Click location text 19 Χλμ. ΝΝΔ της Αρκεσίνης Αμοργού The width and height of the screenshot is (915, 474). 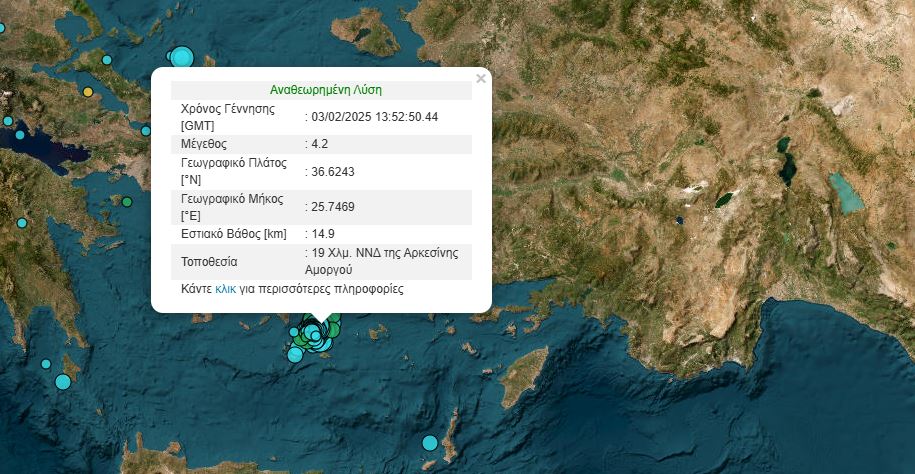click(382, 262)
